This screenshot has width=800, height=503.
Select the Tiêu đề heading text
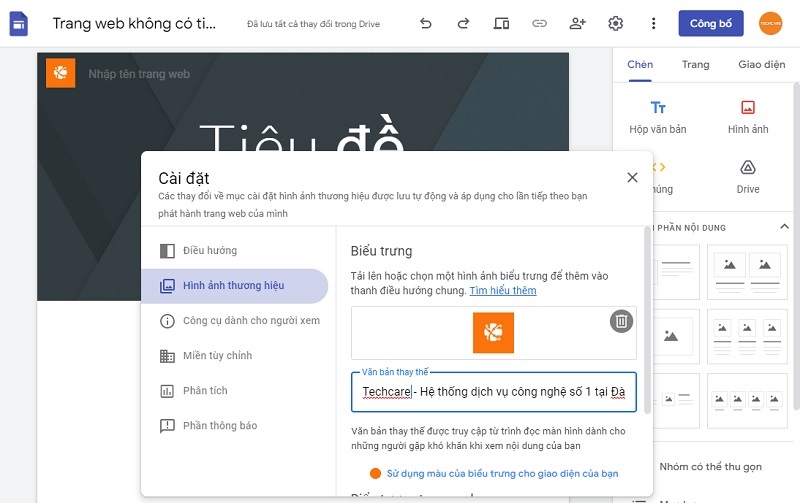click(x=301, y=134)
